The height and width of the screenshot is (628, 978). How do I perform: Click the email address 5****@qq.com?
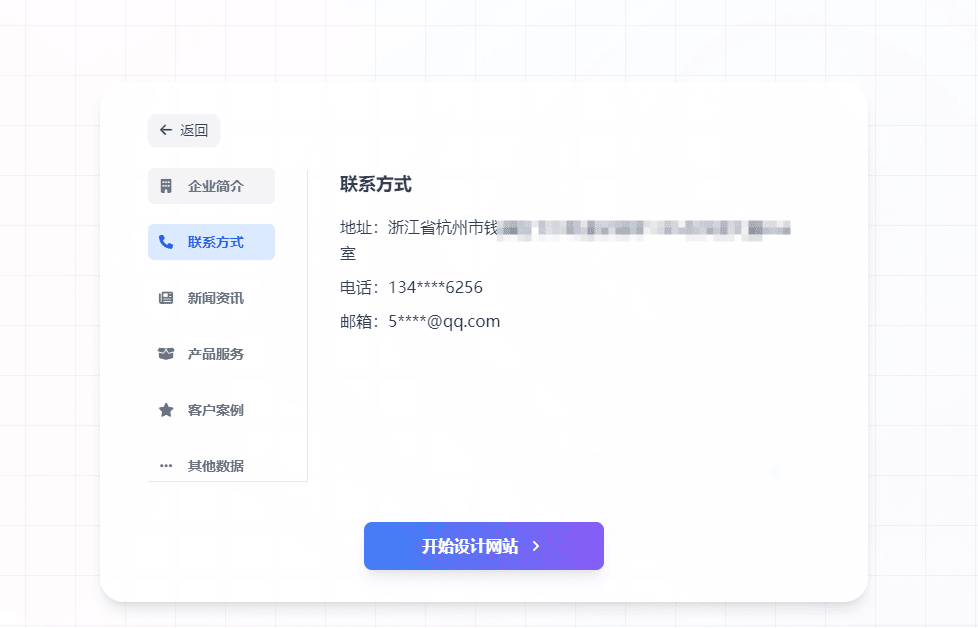coord(444,322)
